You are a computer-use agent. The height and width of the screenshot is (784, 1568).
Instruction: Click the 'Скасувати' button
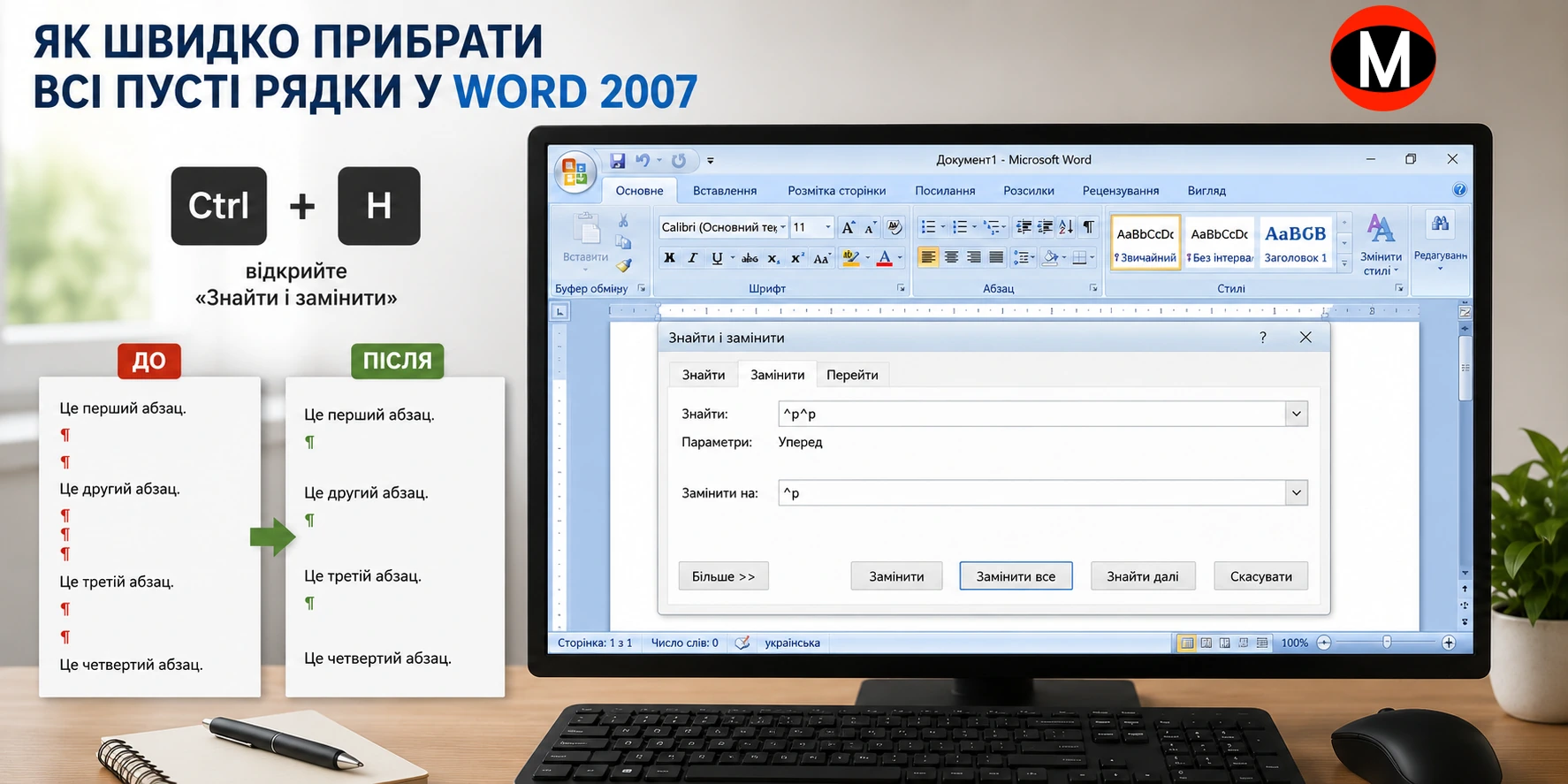click(1260, 576)
